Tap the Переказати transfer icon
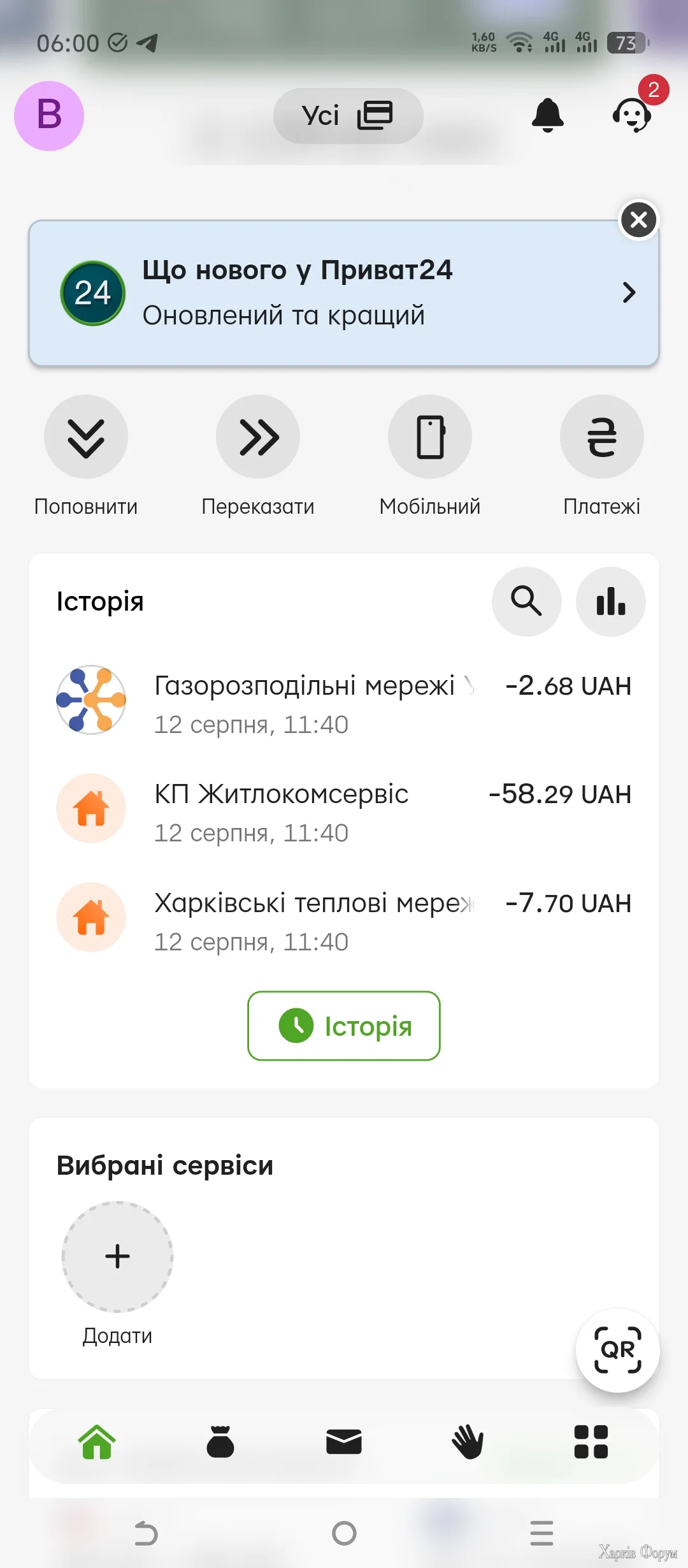688x1568 pixels. [x=258, y=437]
